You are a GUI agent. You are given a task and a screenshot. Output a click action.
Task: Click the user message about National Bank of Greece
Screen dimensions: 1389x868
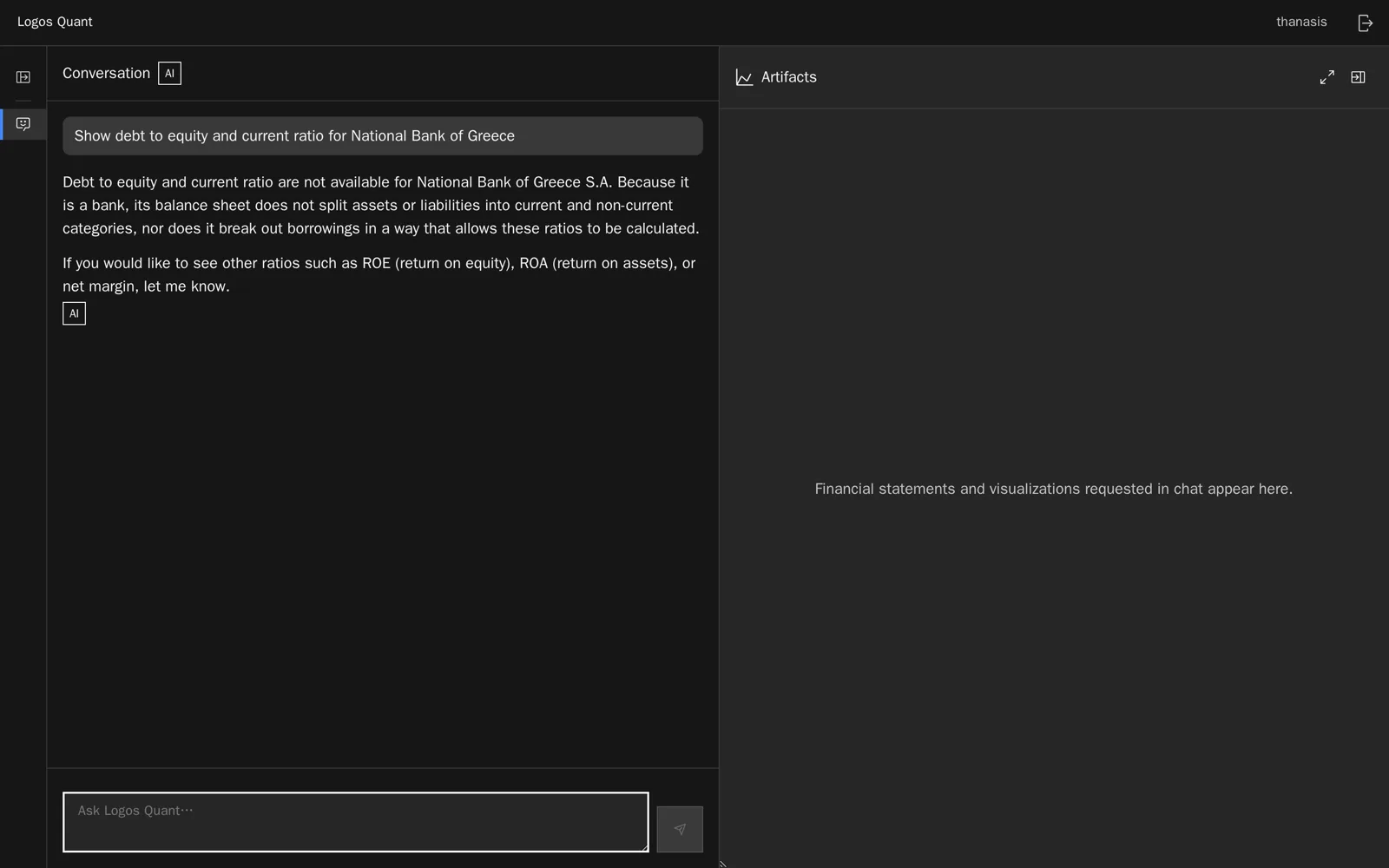click(383, 136)
